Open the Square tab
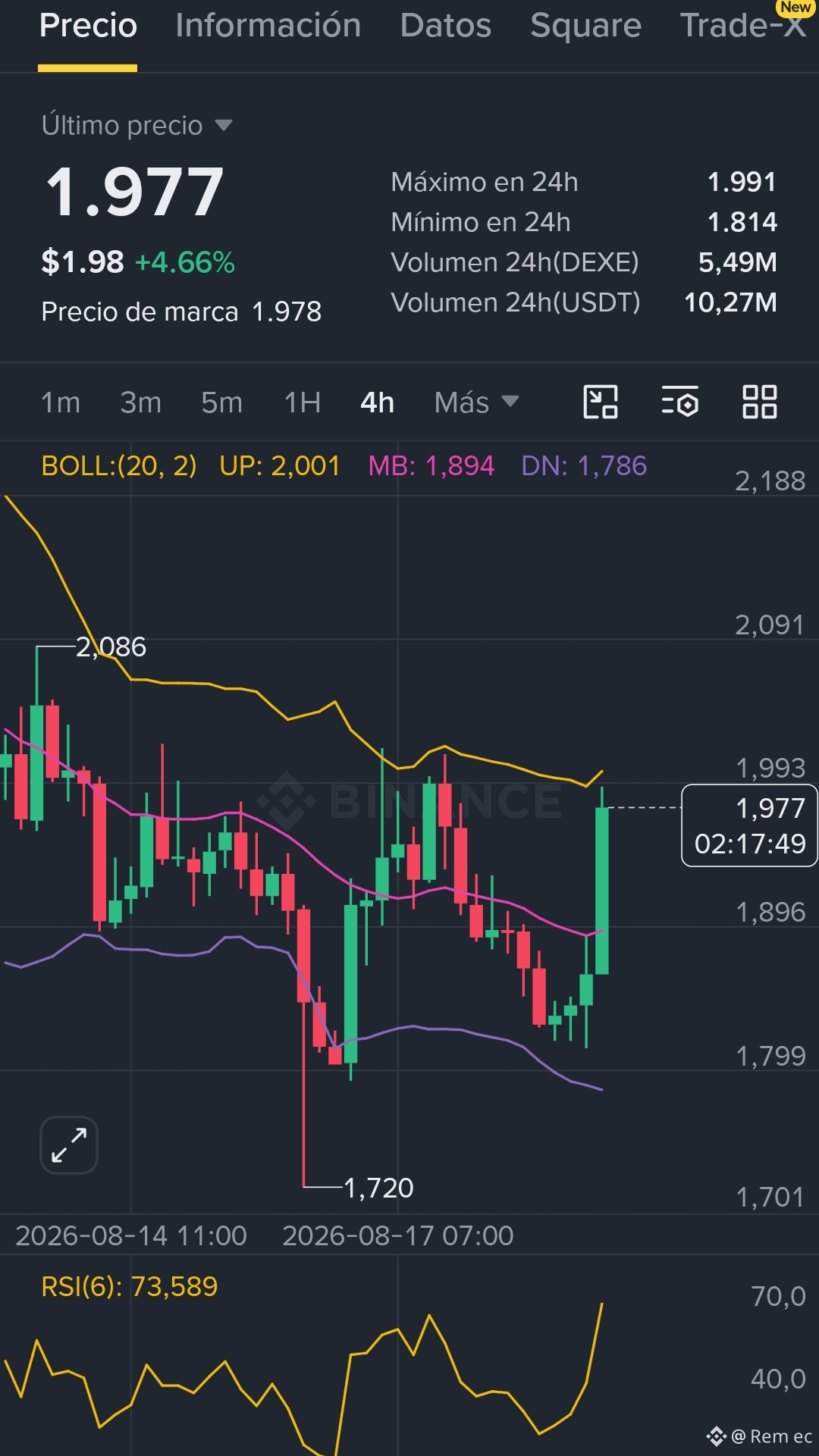 click(x=585, y=27)
